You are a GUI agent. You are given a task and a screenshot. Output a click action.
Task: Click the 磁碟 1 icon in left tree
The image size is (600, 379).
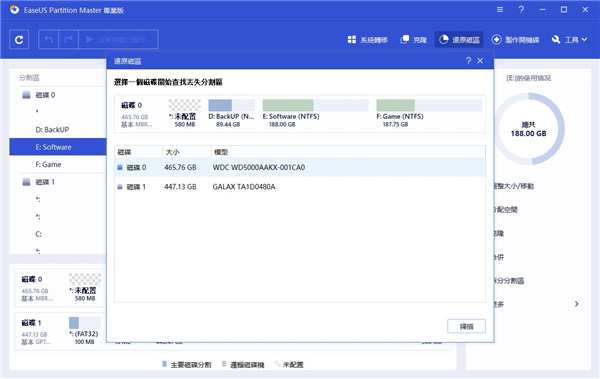26,182
